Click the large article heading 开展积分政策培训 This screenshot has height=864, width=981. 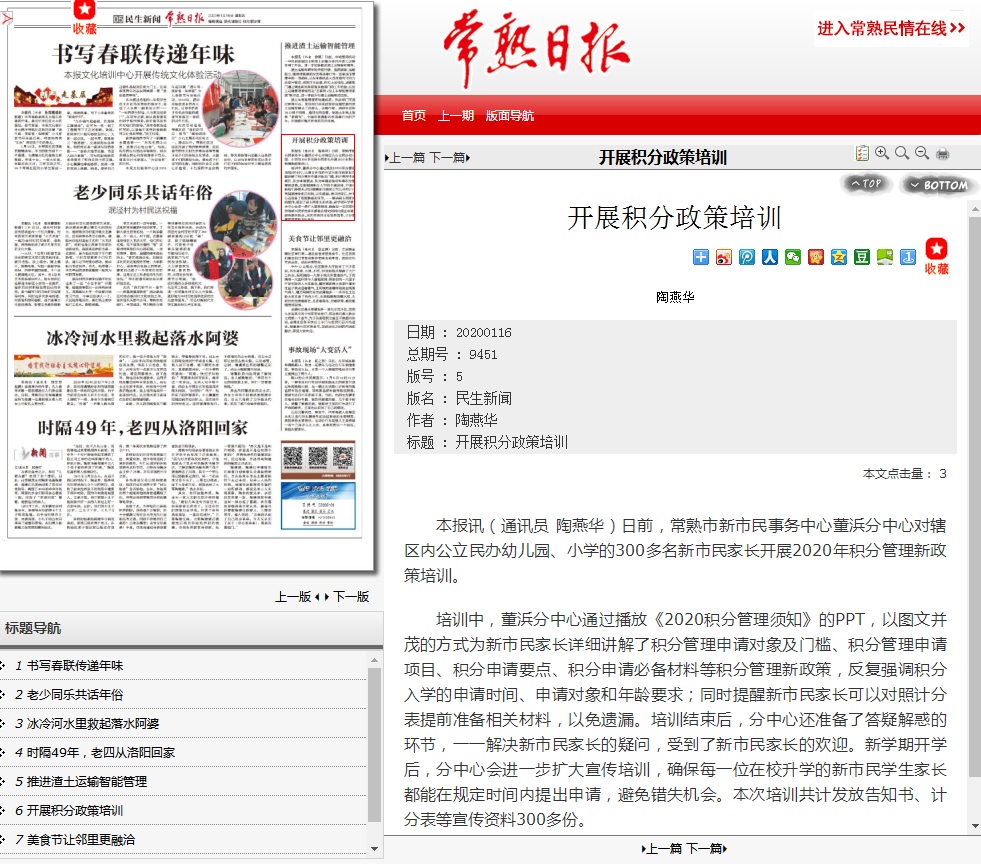click(x=675, y=218)
